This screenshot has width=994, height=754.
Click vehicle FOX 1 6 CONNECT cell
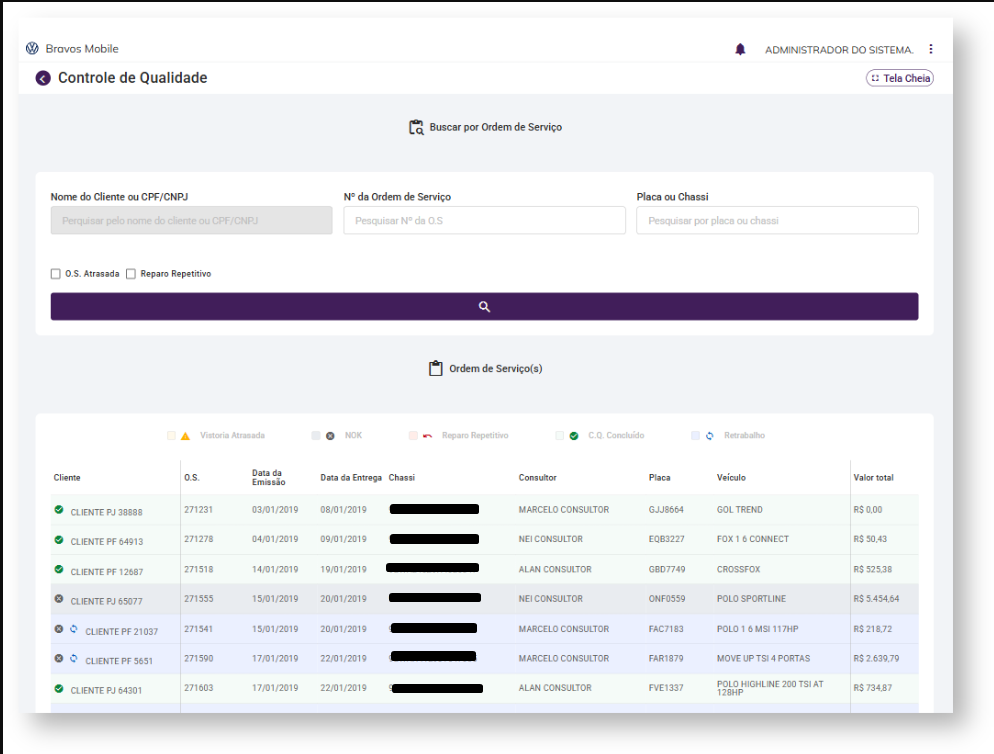pos(753,539)
